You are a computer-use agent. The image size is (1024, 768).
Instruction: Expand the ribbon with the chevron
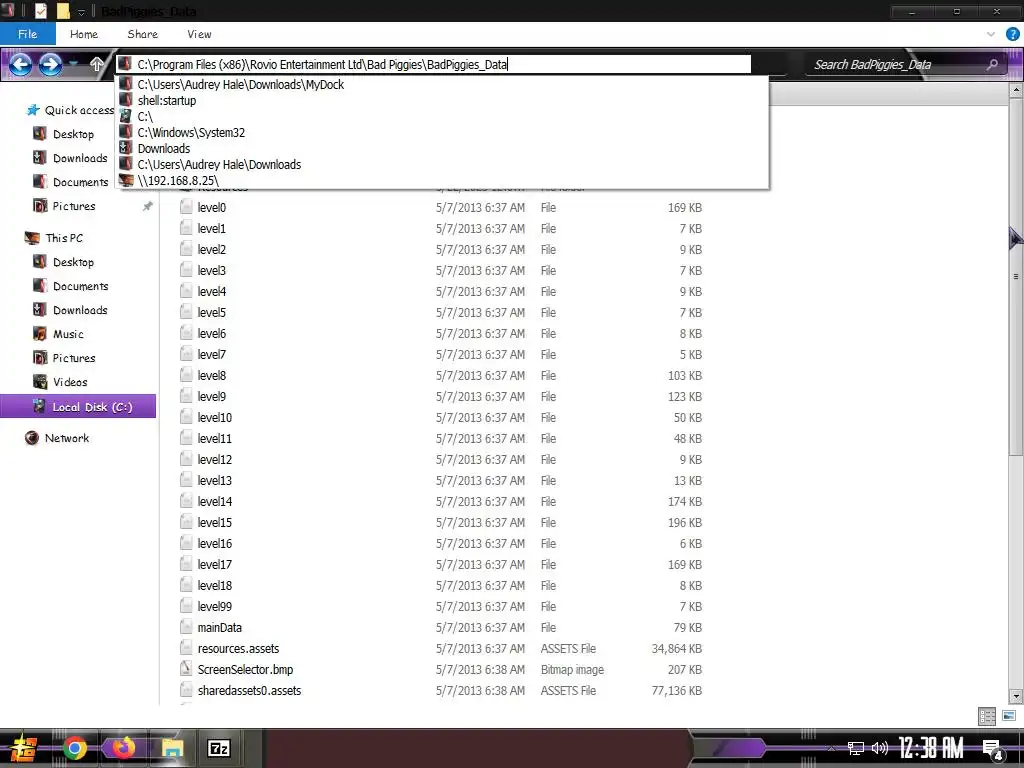tap(991, 34)
